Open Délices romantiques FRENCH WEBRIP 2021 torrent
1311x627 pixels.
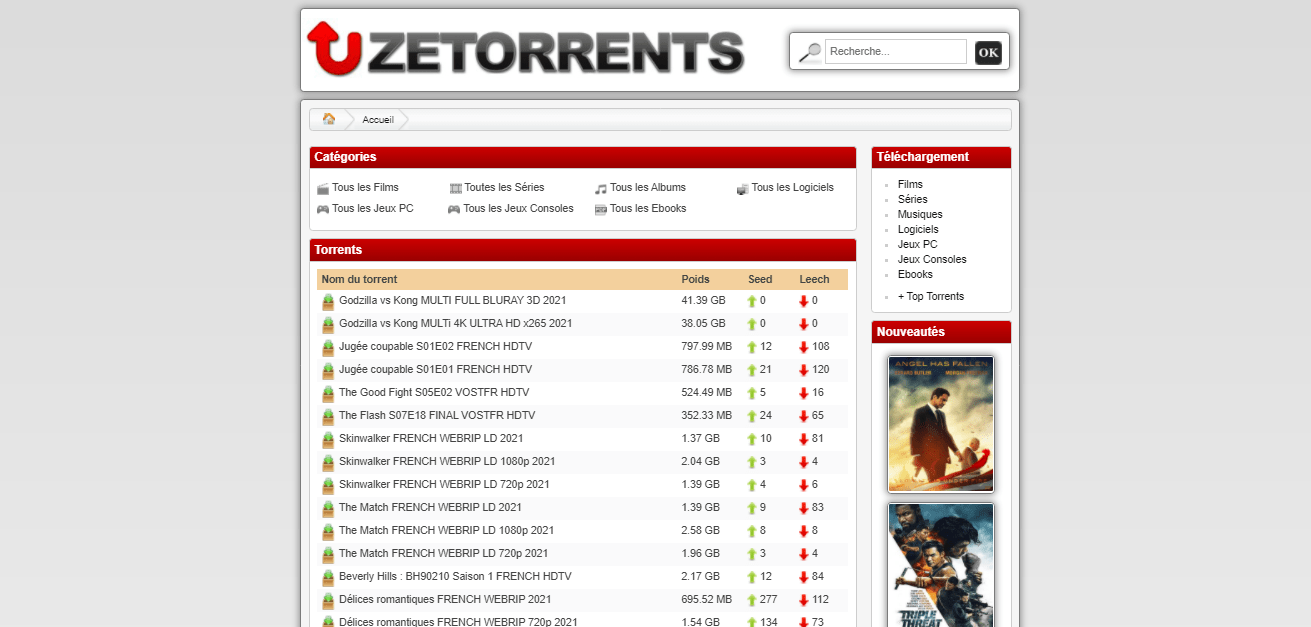[x=445, y=599]
